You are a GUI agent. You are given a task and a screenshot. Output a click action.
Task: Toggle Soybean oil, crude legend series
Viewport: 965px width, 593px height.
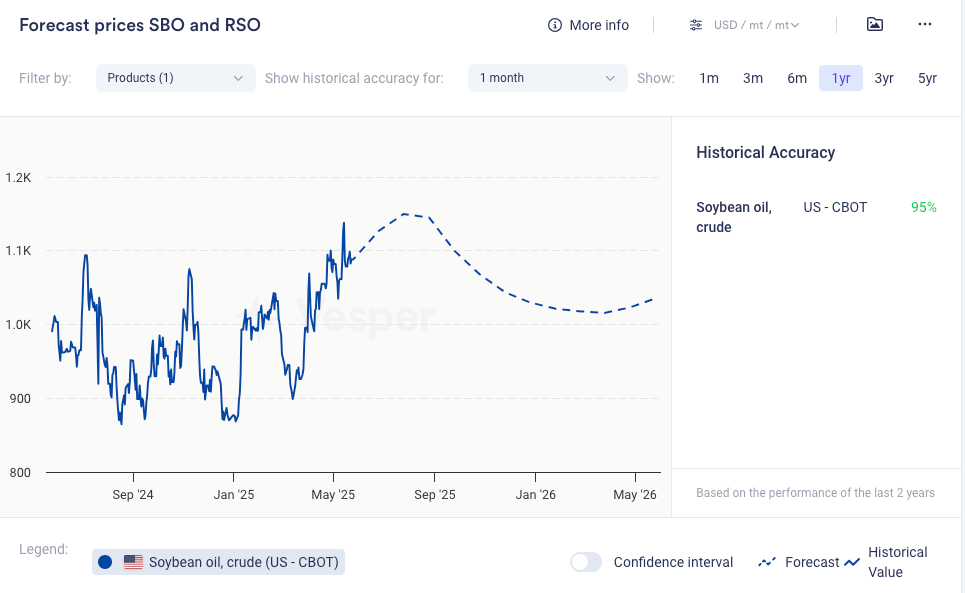click(x=243, y=562)
